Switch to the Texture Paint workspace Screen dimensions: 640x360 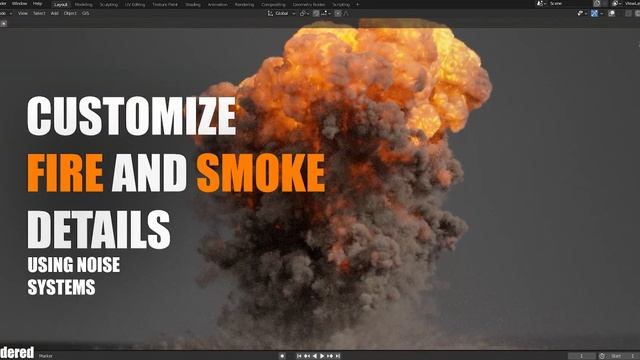tap(165, 4)
